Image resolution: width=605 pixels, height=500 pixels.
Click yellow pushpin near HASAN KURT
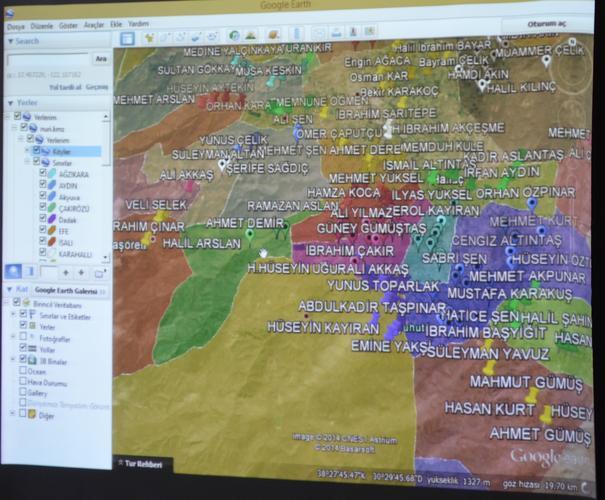[x=546, y=414]
